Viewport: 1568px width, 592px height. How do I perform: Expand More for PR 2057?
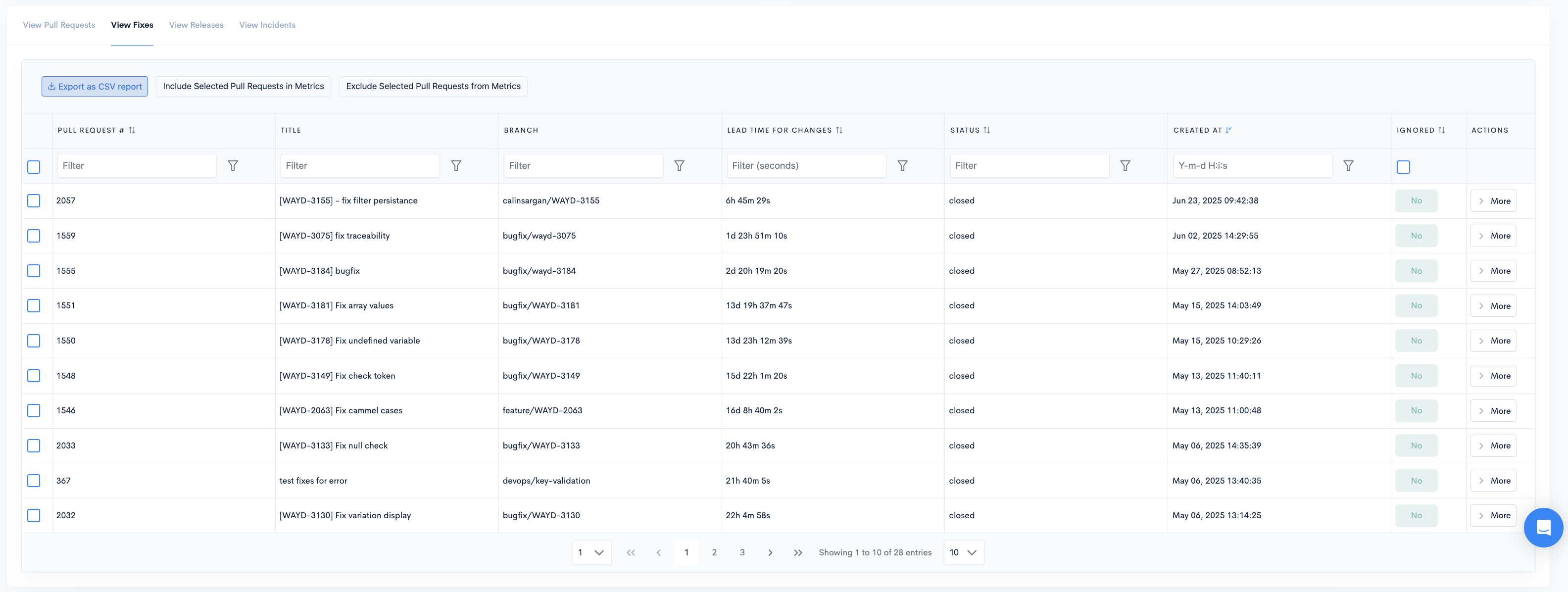1493,201
